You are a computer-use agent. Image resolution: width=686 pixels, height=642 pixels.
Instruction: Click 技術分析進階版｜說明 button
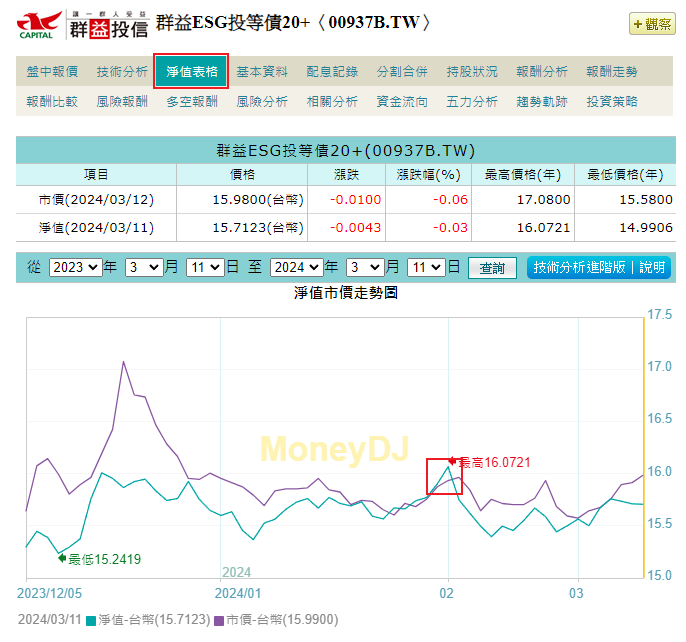click(598, 268)
